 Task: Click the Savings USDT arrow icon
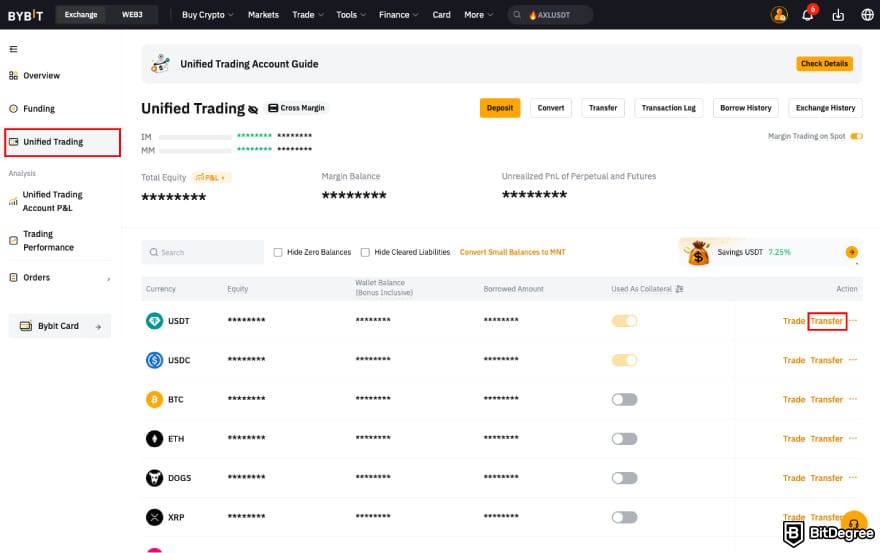point(851,252)
